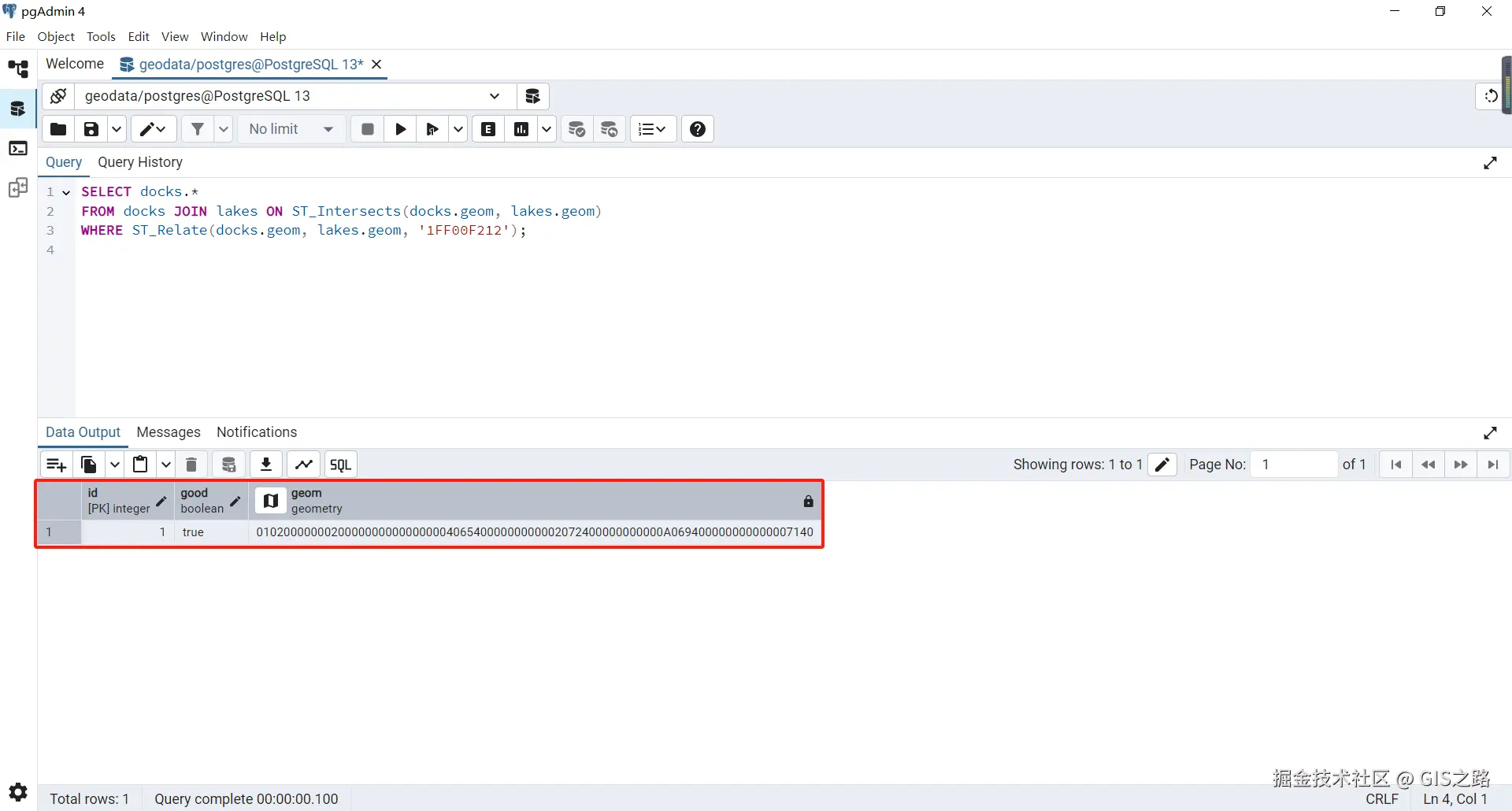Go to the first page
1512x811 pixels.
point(1396,465)
